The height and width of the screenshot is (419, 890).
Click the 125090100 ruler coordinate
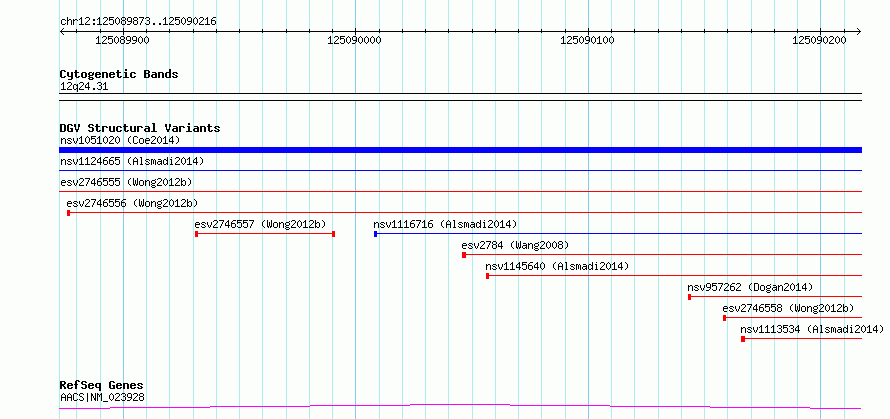587,40
